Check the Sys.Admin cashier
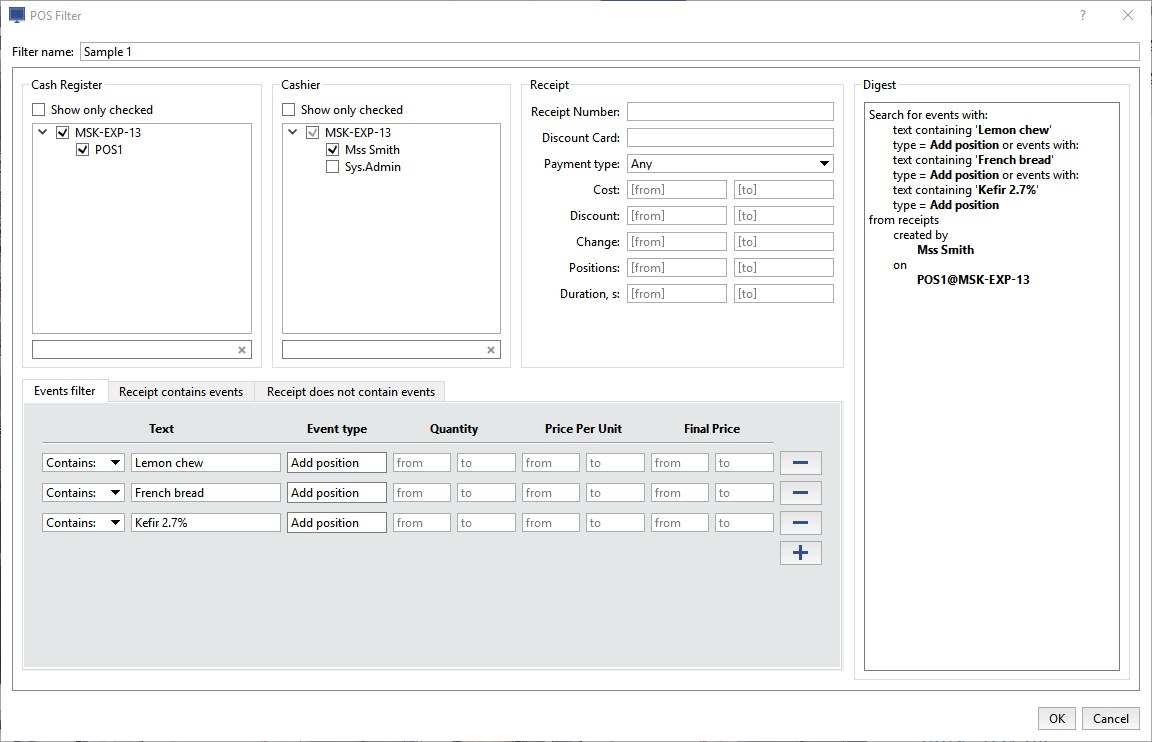The width and height of the screenshot is (1152, 742). click(332, 167)
